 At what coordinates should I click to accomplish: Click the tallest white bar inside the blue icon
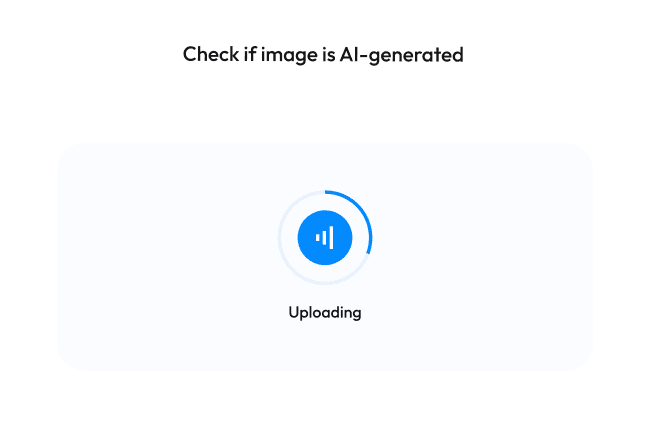pos(331,237)
